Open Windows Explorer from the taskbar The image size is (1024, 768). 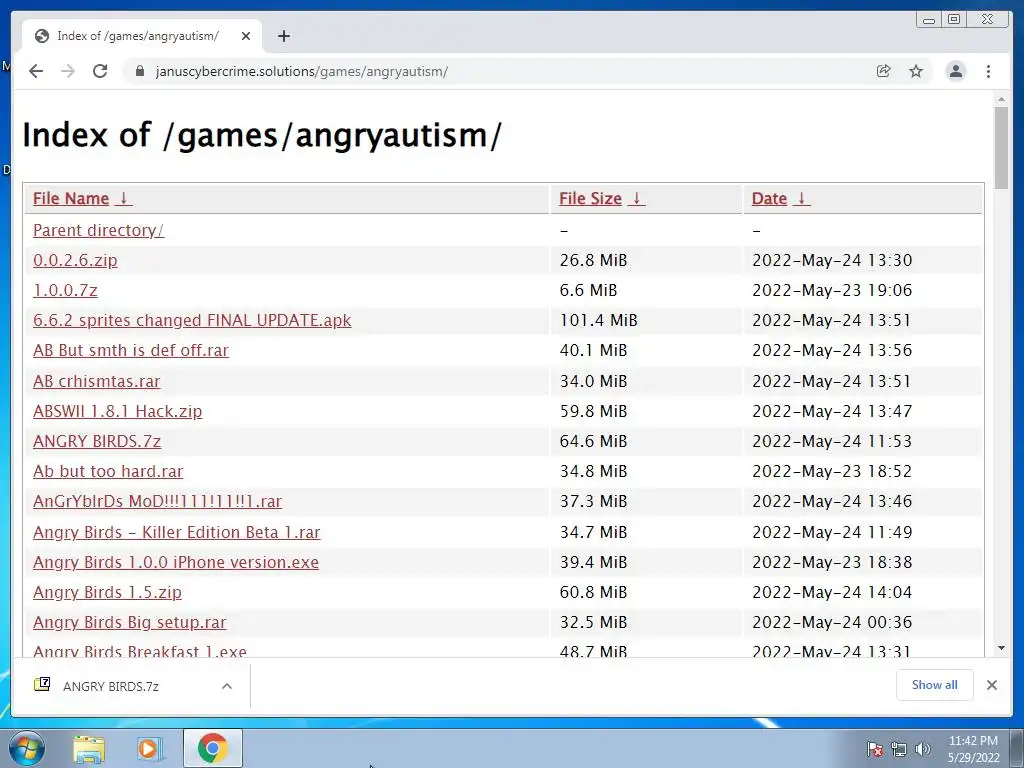tap(89, 749)
